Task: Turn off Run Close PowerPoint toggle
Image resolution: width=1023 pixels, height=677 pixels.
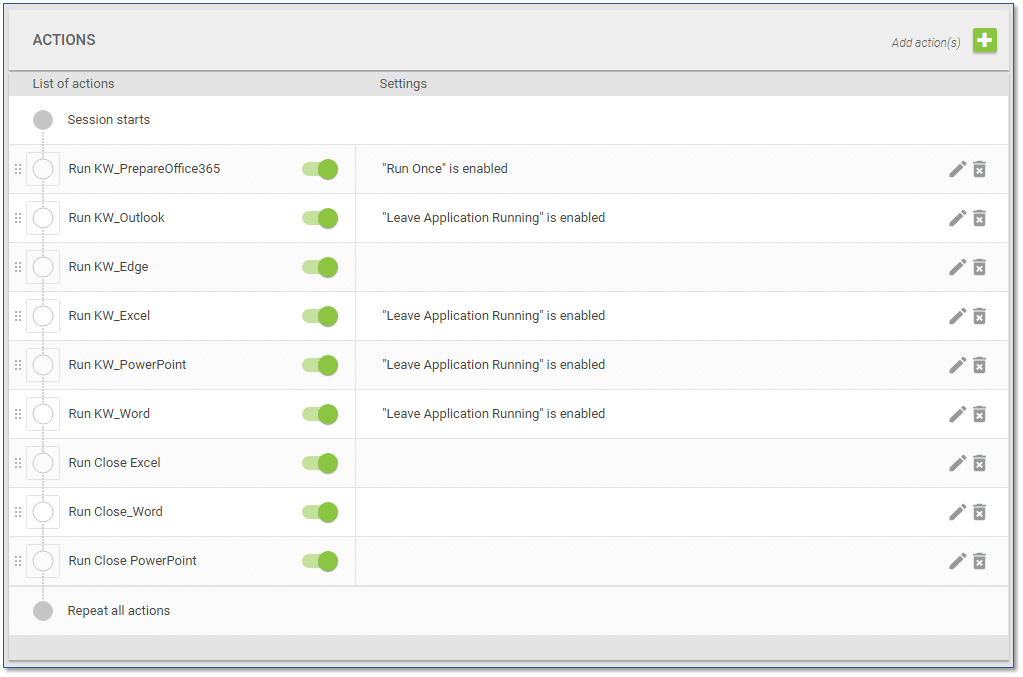Action: (320, 561)
